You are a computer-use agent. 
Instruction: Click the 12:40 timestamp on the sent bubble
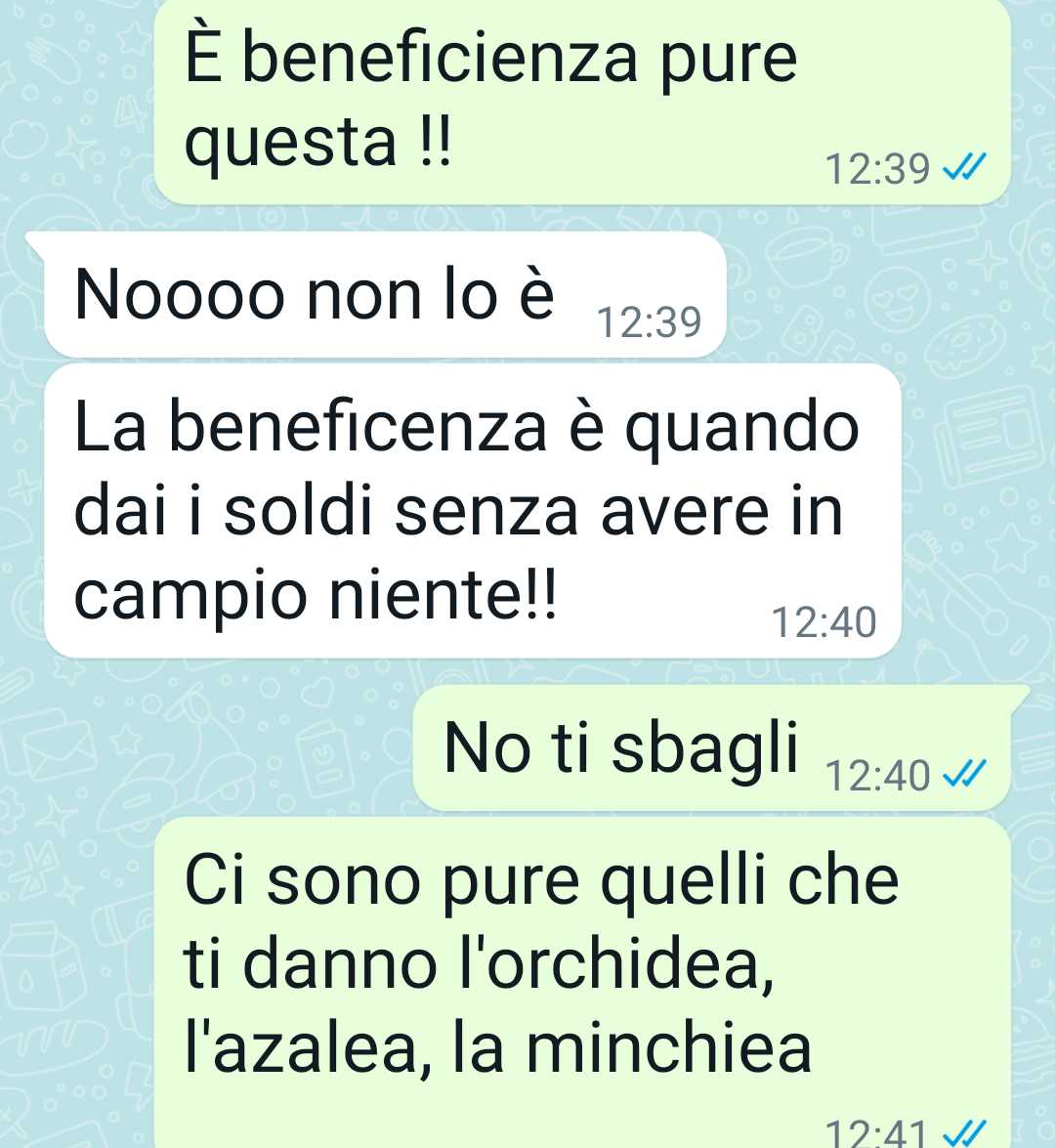[x=877, y=776]
